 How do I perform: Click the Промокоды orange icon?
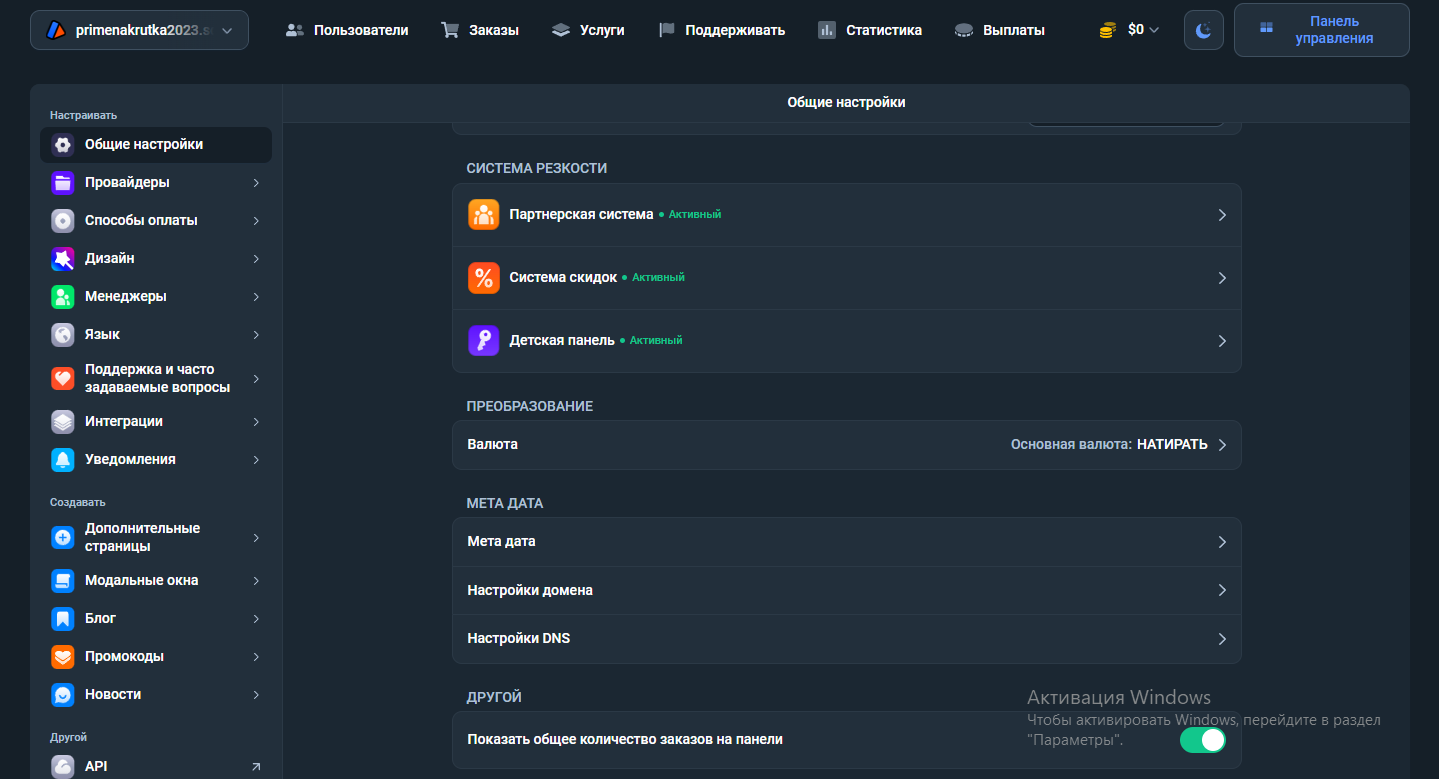pos(63,657)
